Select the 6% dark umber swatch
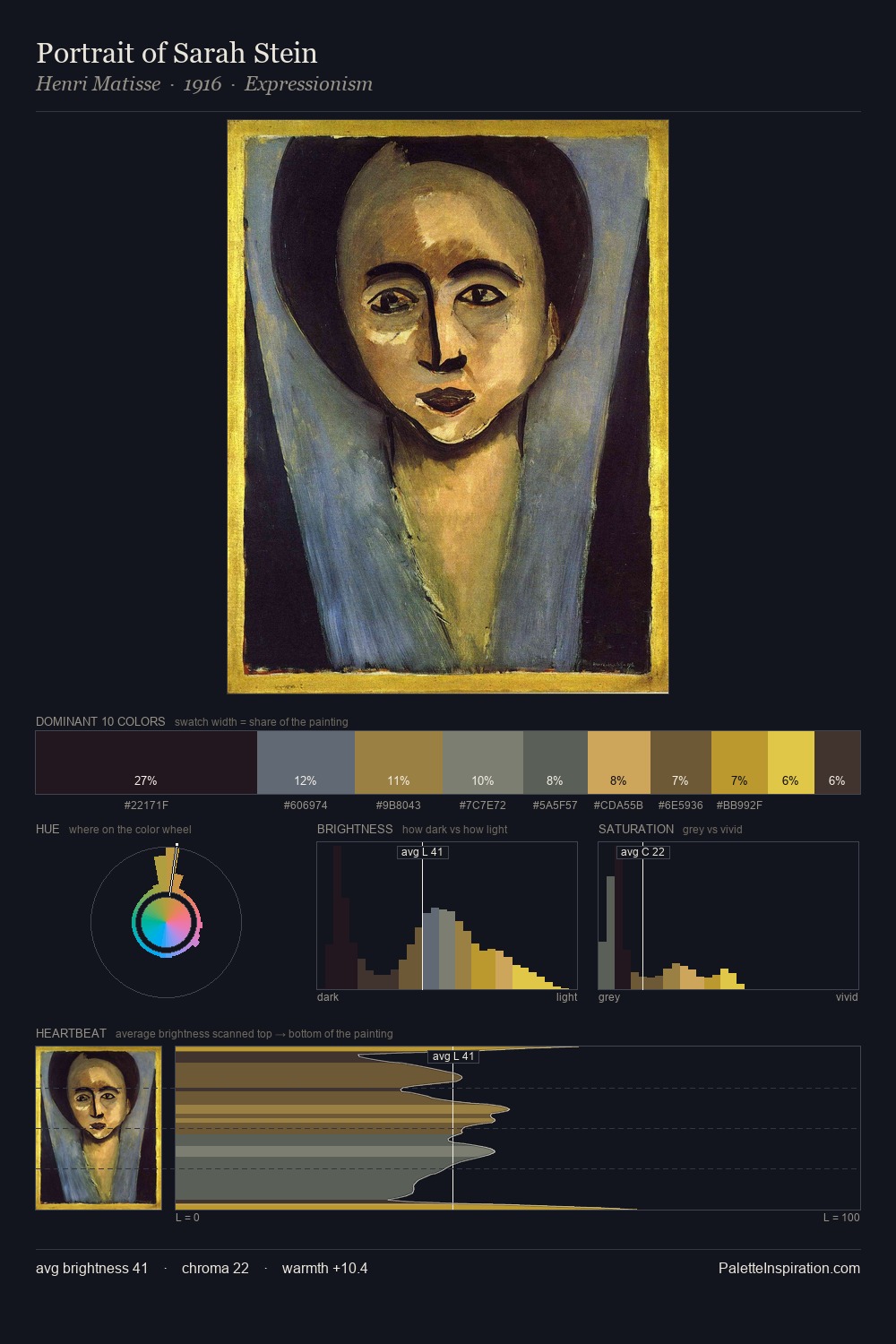The width and height of the screenshot is (896, 1344). [x=837, y=762]
